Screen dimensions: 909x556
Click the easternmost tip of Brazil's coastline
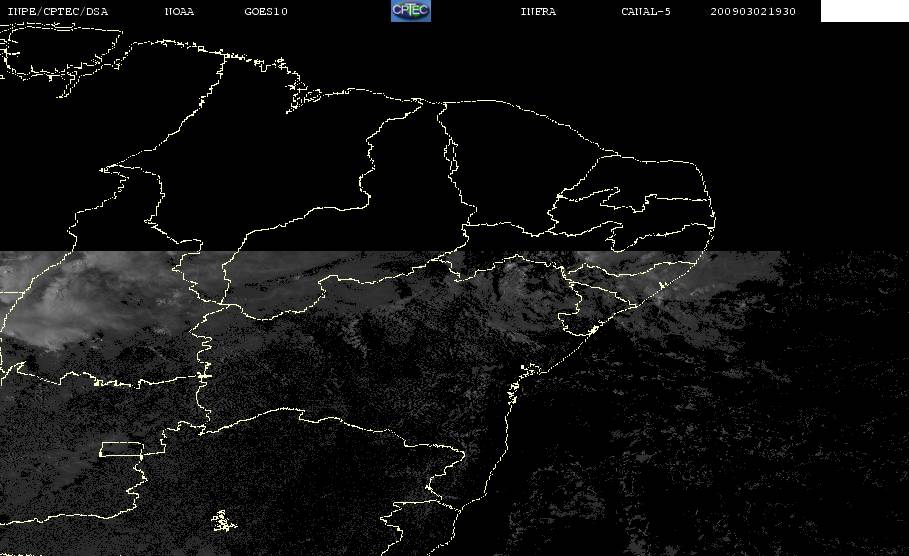tap(714, 220)
